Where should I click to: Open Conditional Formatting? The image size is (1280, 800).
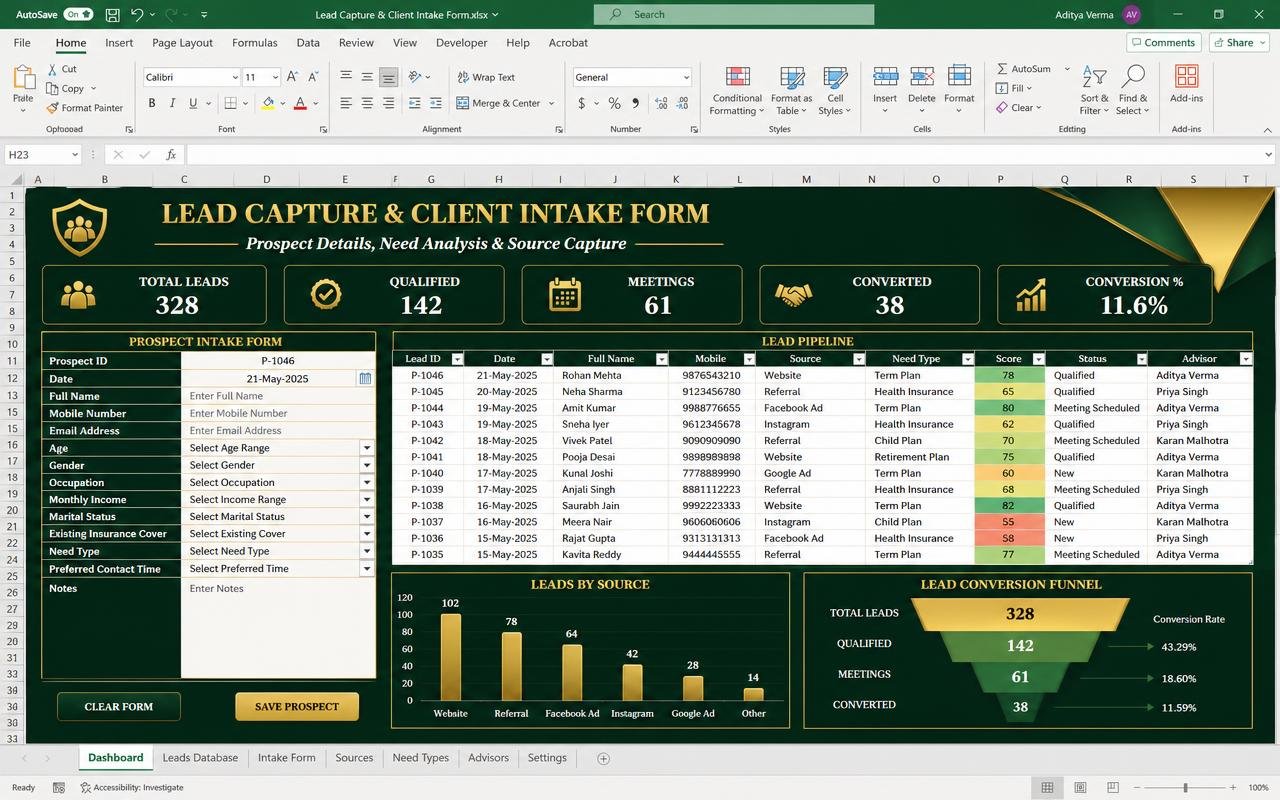(737, 91)
